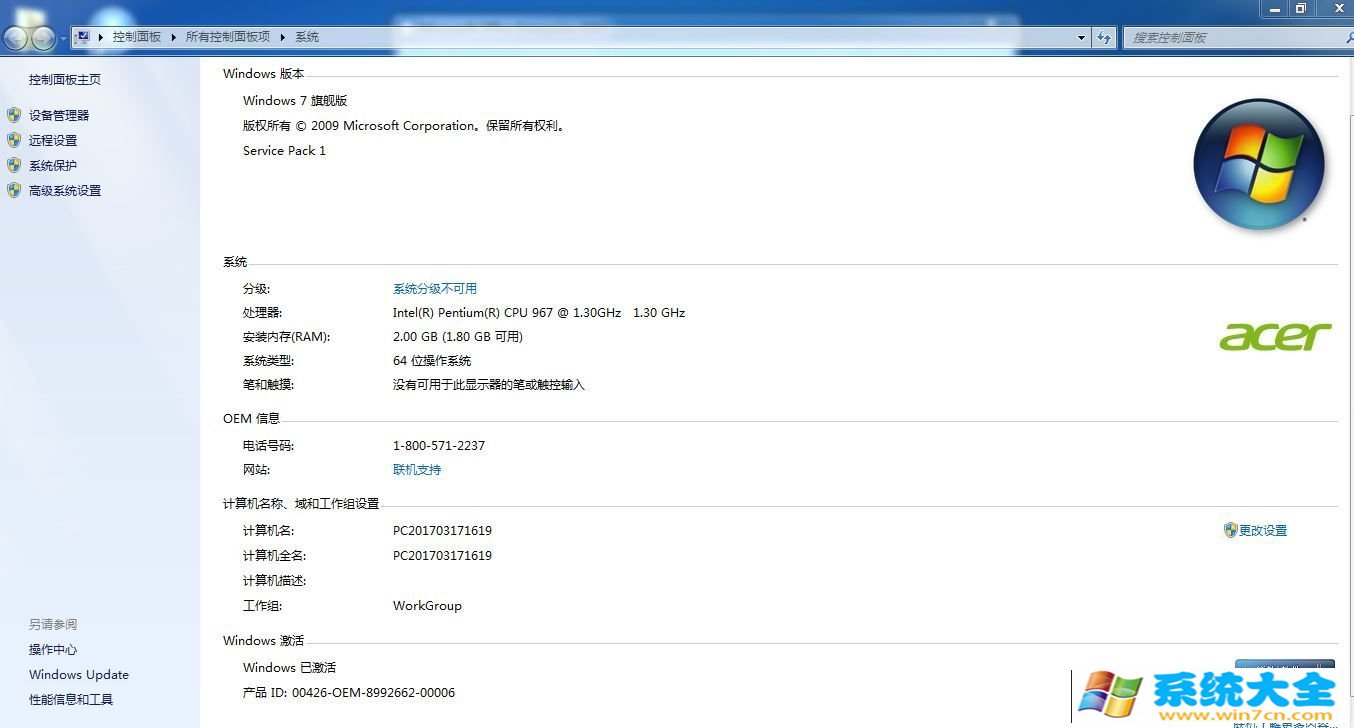
Task: Click the Acer OEM logo
Action: [x=1275, y=337]
